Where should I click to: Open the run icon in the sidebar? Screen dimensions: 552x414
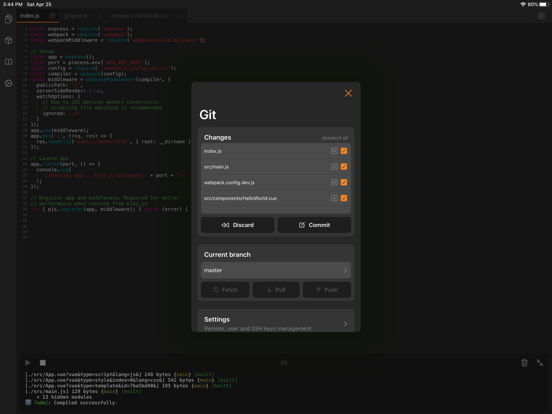click(x=8, y=83)
